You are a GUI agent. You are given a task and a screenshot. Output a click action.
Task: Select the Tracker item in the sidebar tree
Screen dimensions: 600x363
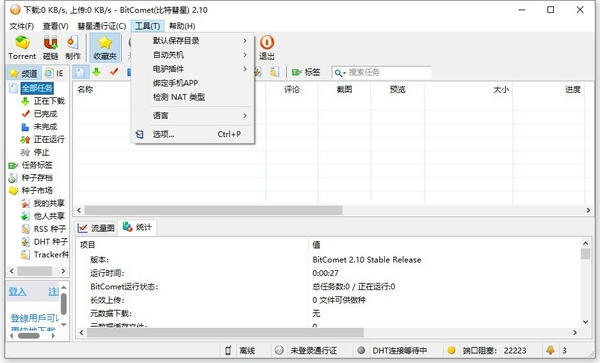(51, 254)
